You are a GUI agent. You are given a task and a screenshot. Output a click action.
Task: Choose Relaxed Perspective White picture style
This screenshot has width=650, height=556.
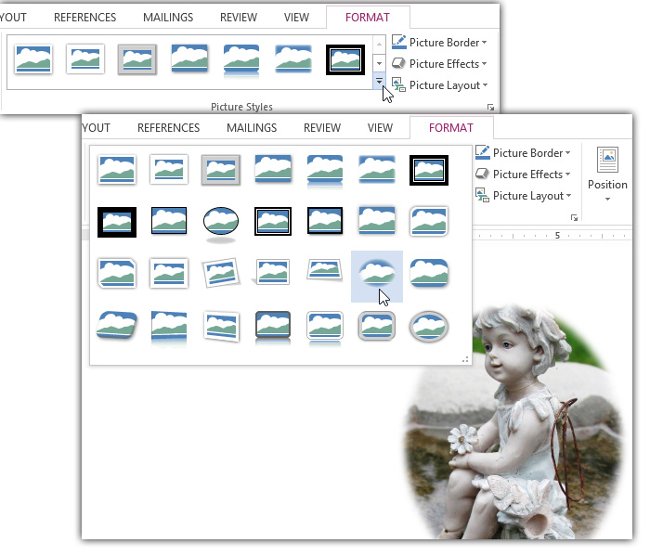[x=325, y=270]
